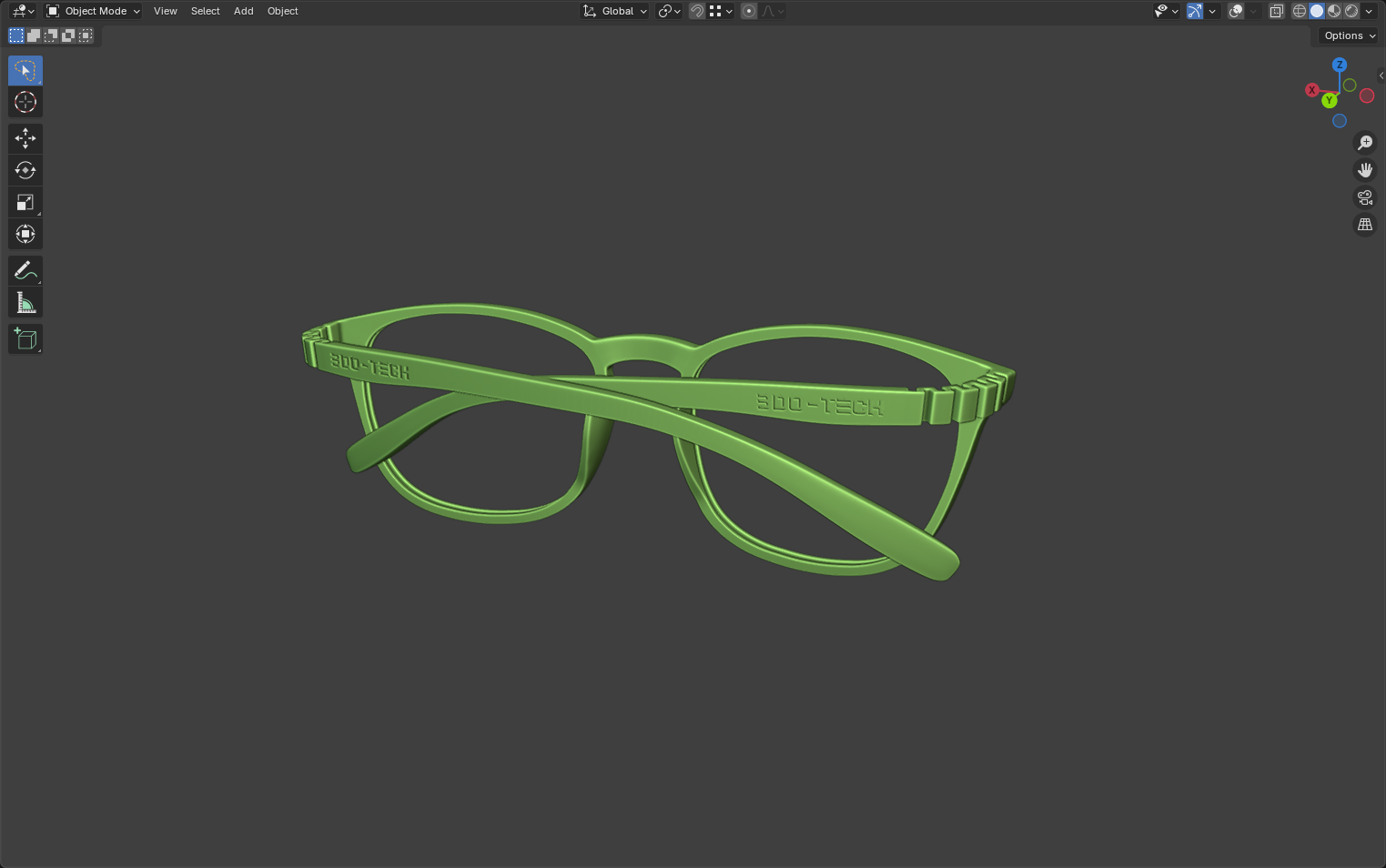The height and width of the screenshot is (868, 1386).
Task: Activate the Move tool
Action: click(x=25, y=138)
